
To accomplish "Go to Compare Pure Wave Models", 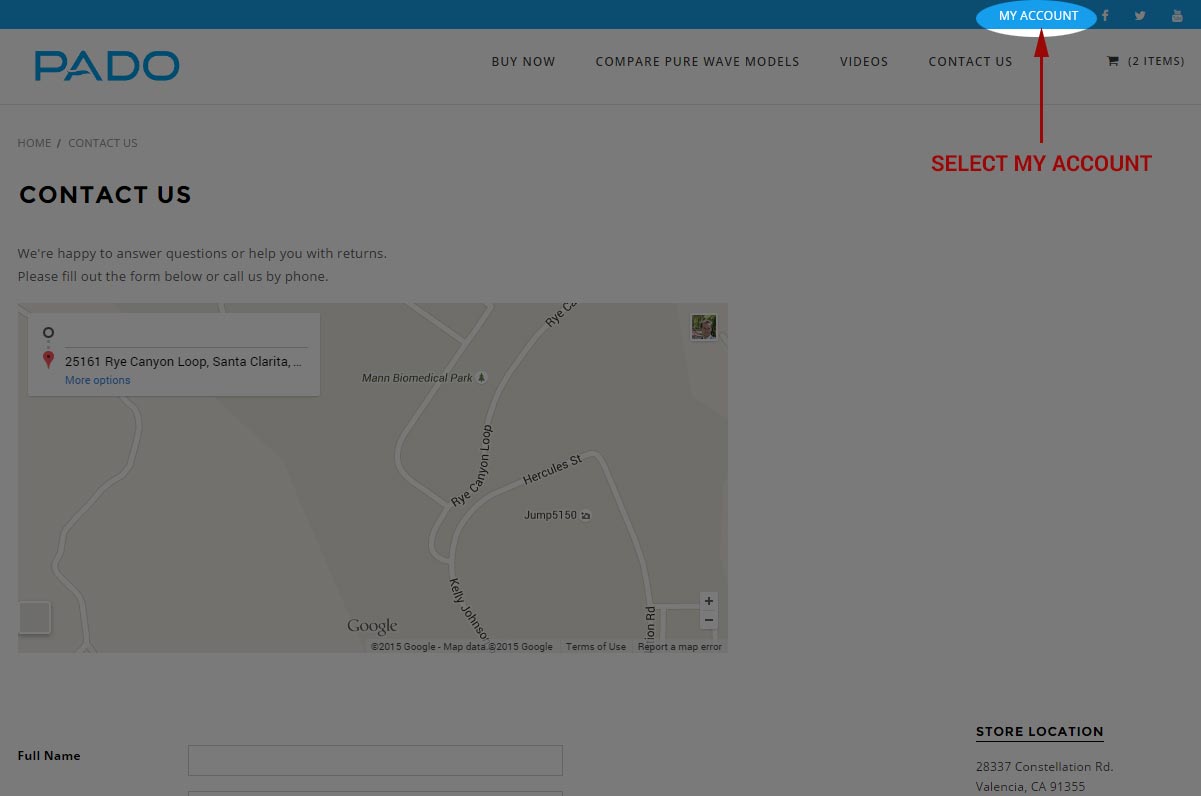I will (697, 62).
